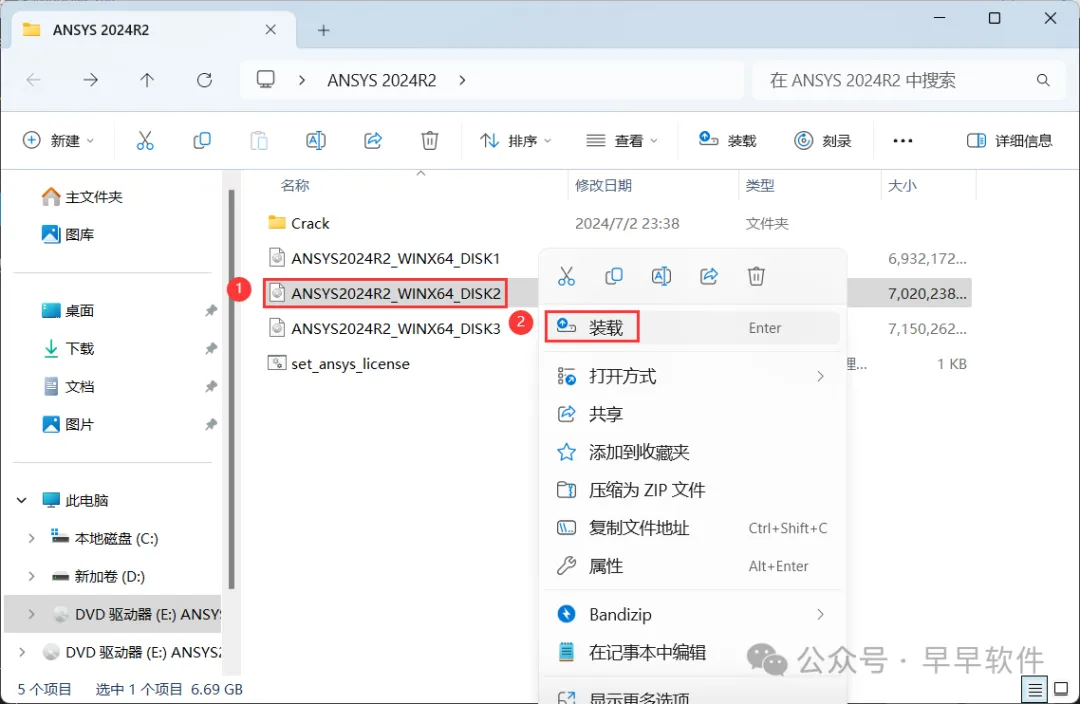
Task: Toggle the 详细信息 details pane
Action: click(1009, 141)
